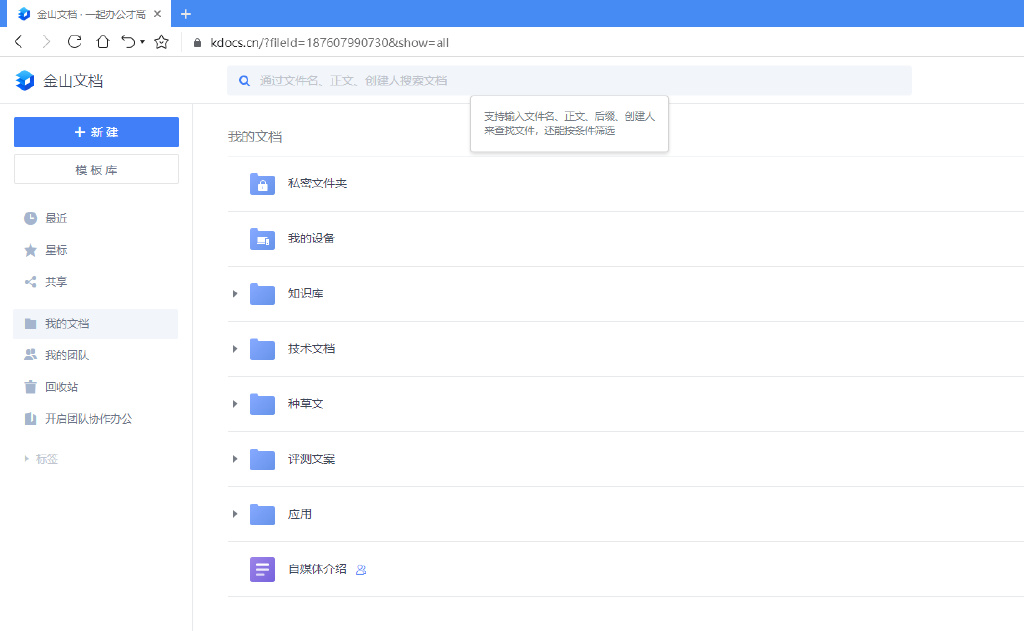Click the browser forward arrow
Image resolution: width=1024 pixels, height=631 pixels.
46,42
